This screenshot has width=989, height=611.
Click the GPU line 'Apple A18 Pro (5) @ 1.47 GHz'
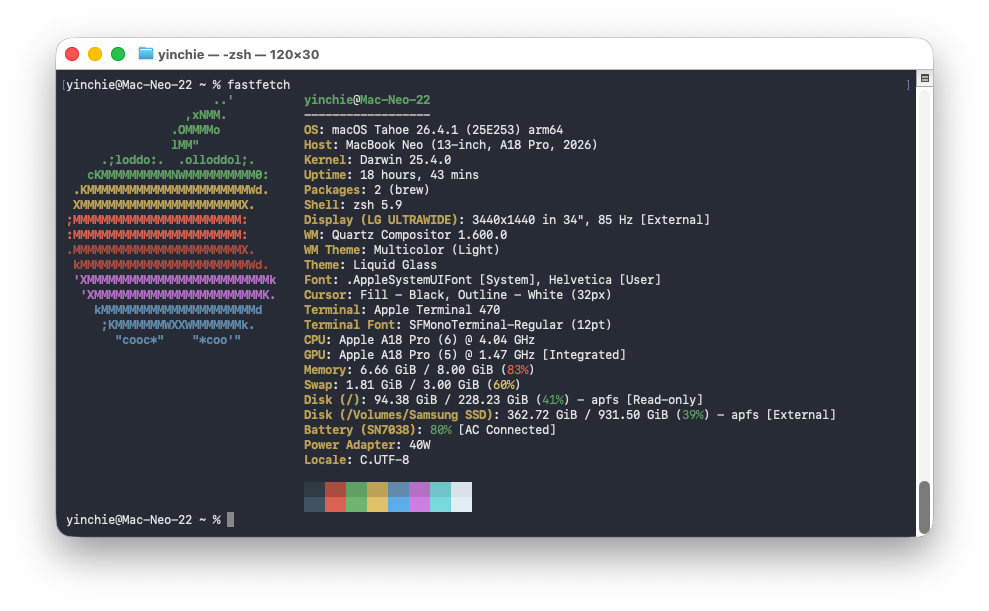point(436,355)
